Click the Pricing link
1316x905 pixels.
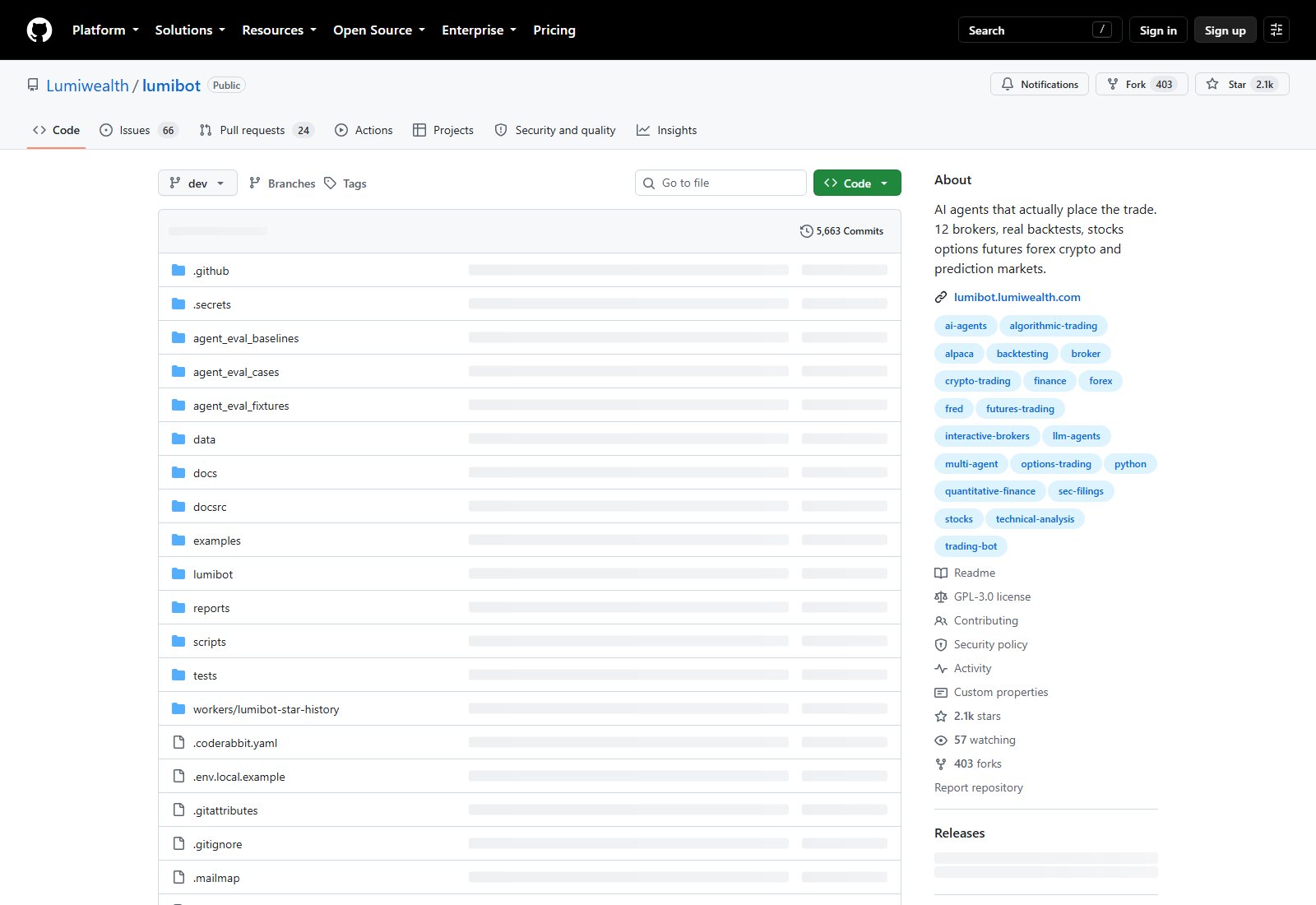click(x=554, y=30)
